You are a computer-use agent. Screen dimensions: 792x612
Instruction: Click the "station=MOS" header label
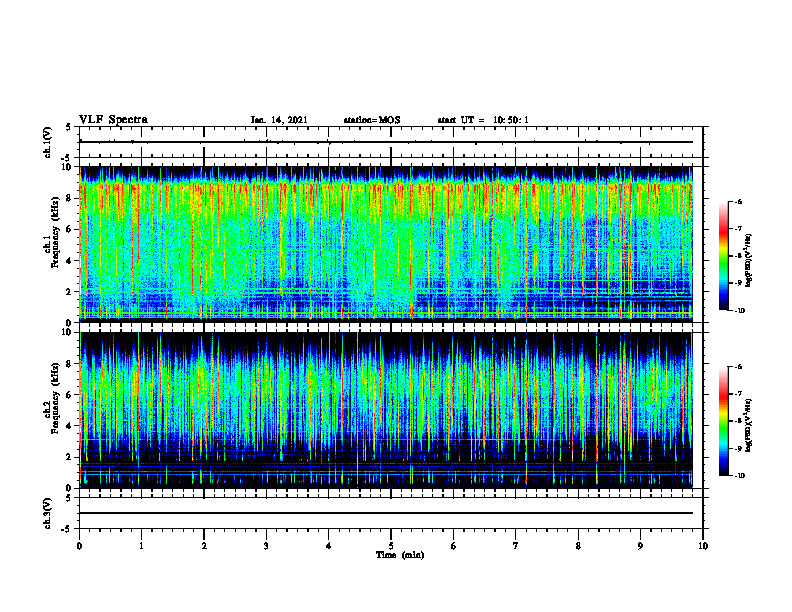point(372,120)
